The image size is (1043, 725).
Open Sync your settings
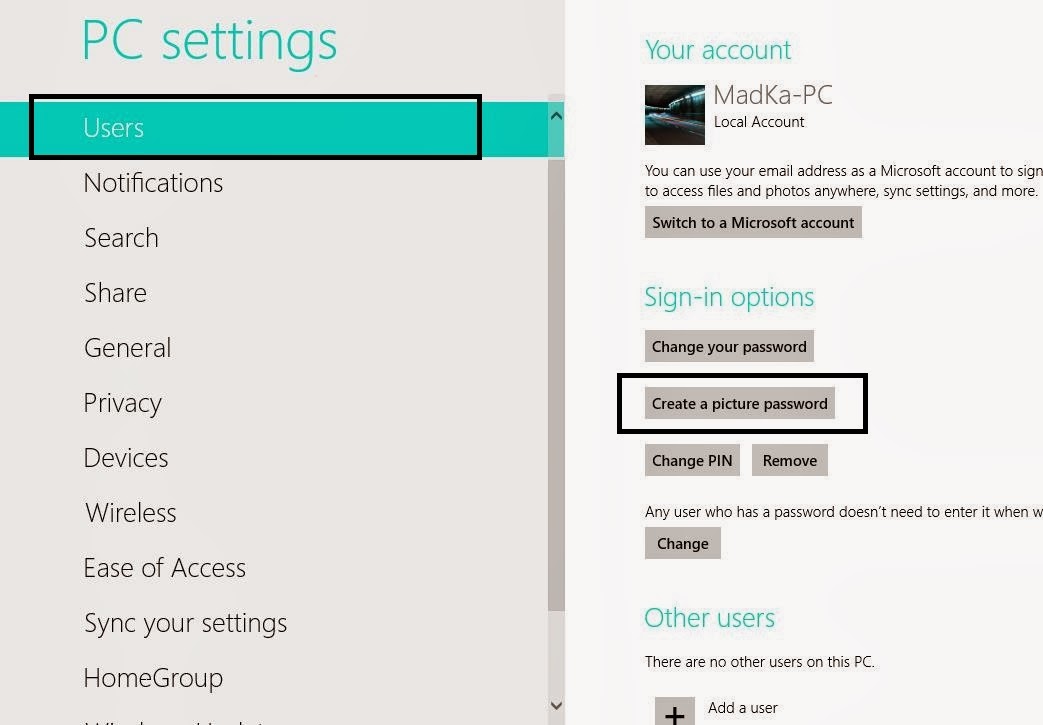coord(186,622)
